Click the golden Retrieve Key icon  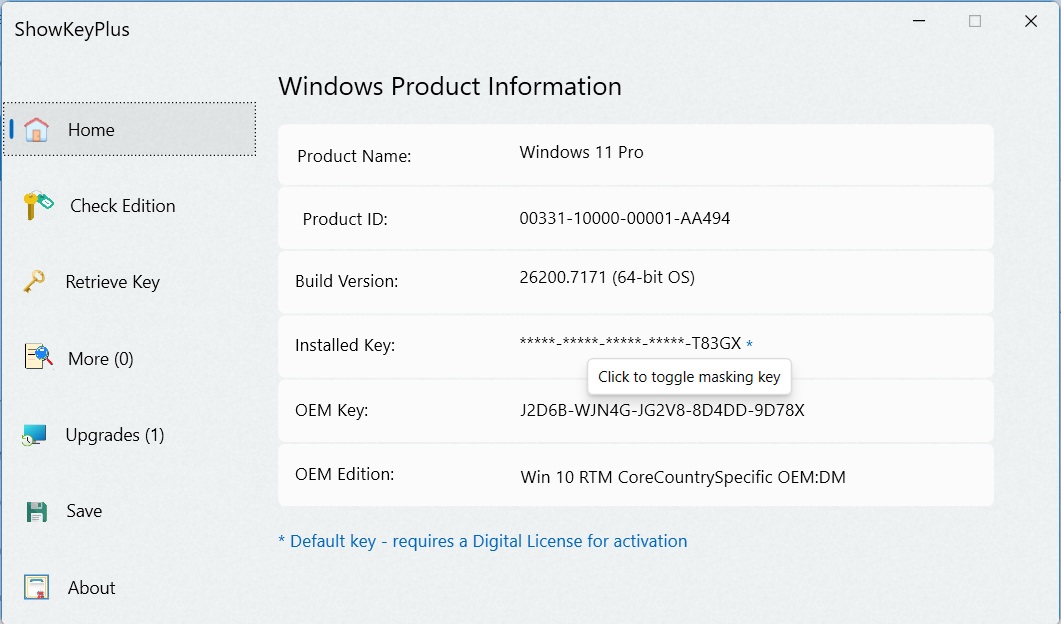[x=34, y=282]
